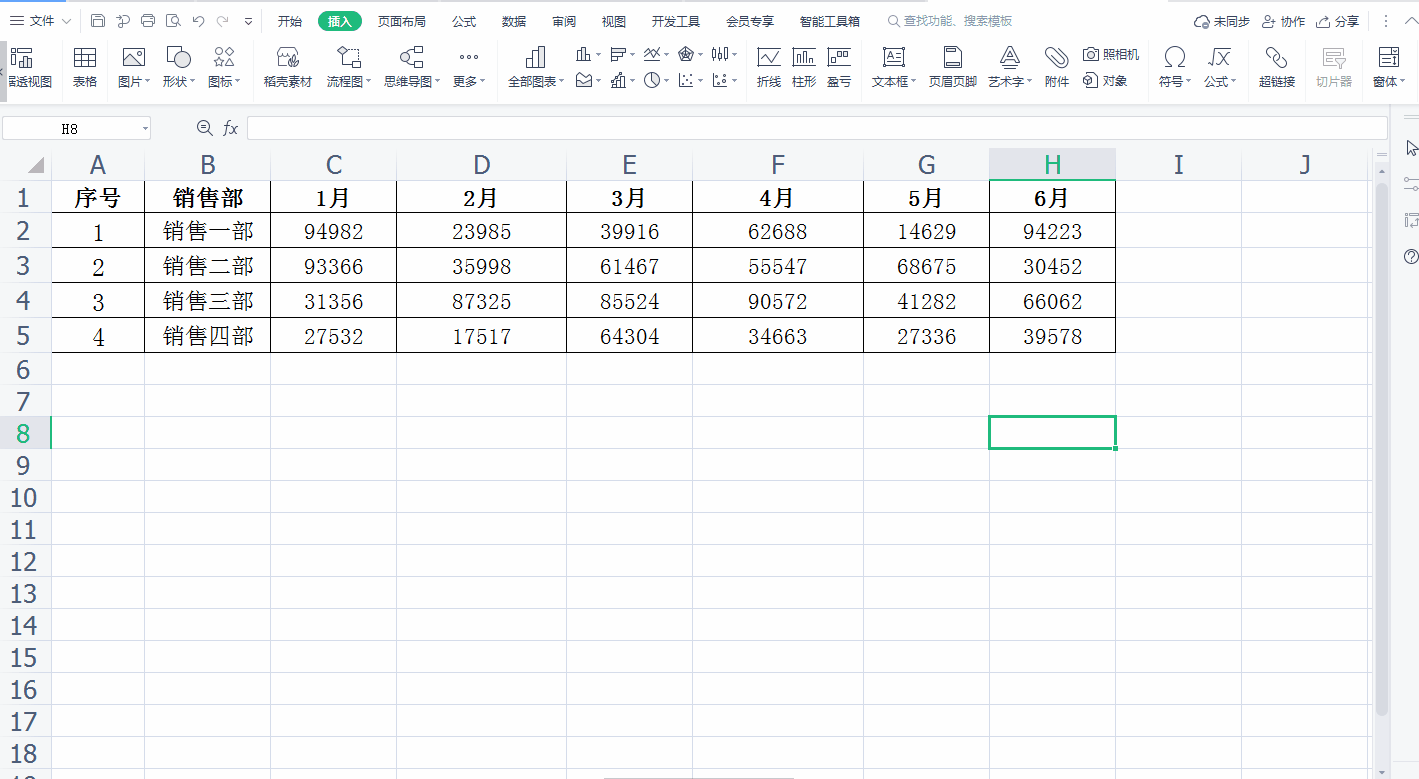Insert a 盈亏 win/loss sparkline
Image resolution: width=1419 pixels, height=779 pixels.
click(x=839, y=68)
